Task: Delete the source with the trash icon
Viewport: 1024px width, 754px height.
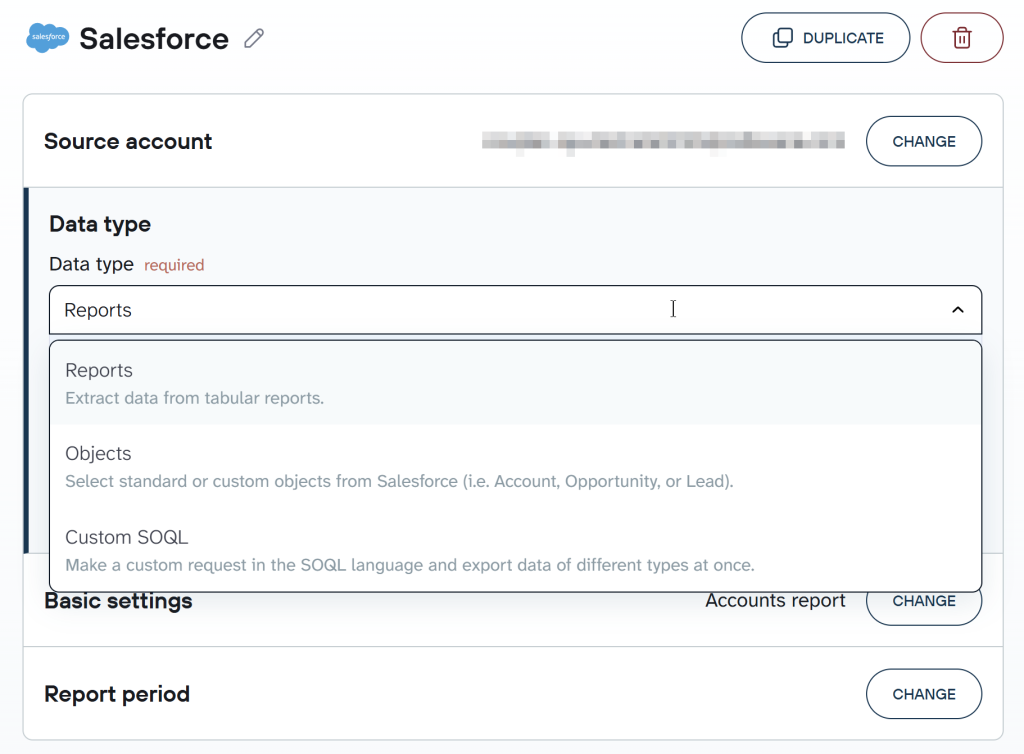Action: click(x=961, y=38)
